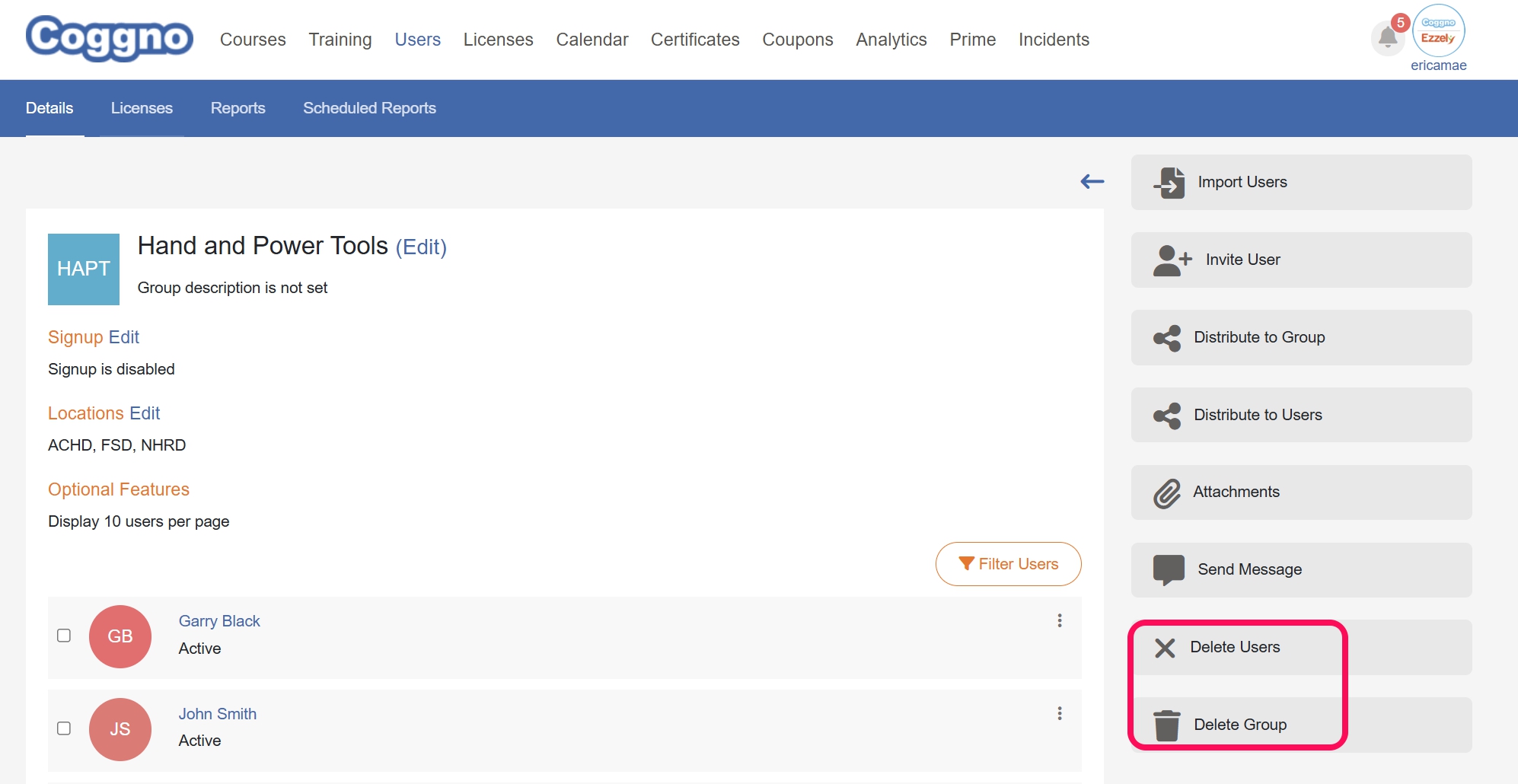
Task: Click the Attachments paperclip icon
Action: tap(1167, 493)
